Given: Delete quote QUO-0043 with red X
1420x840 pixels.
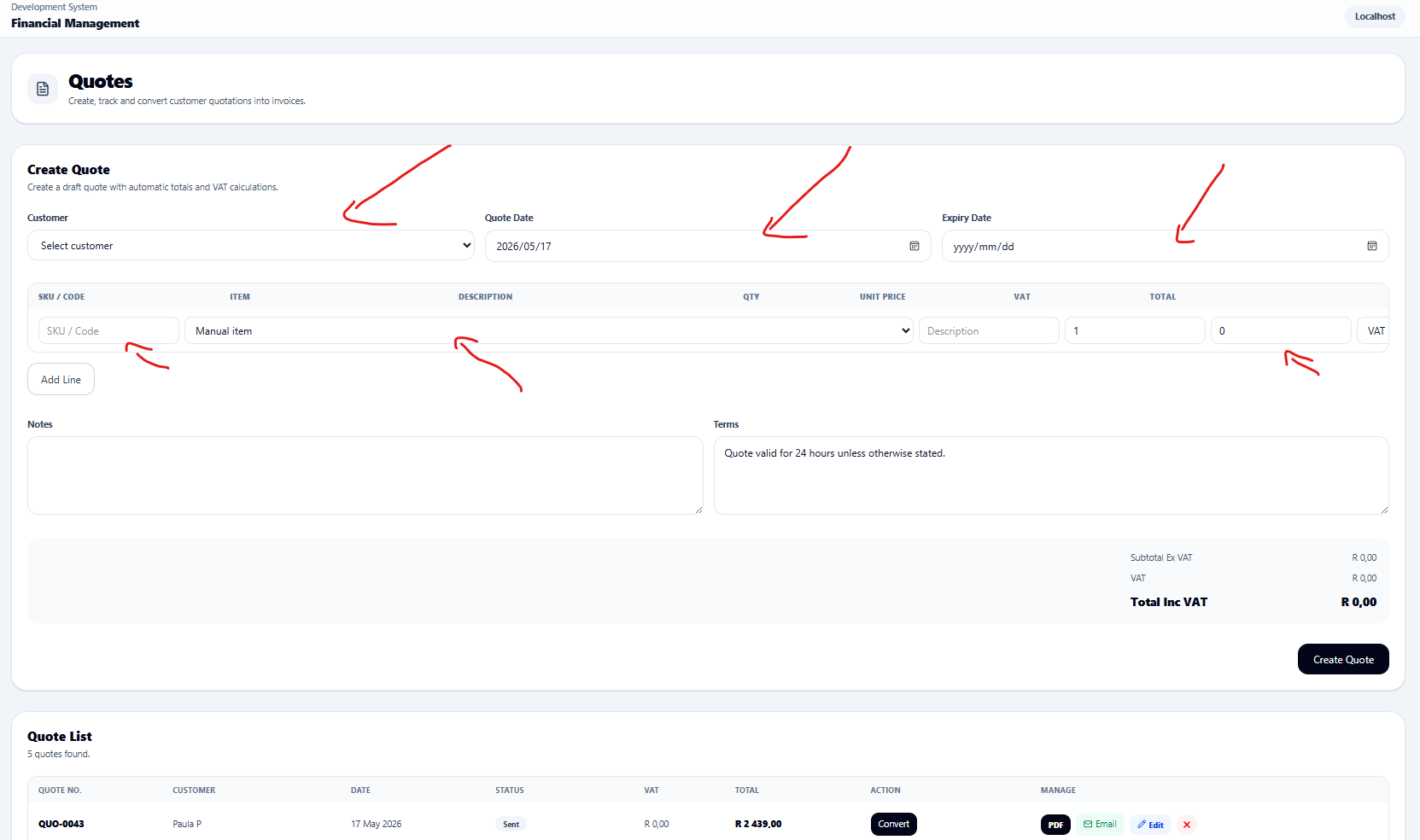Looking at the screenshot, I should pos(1187,825).
